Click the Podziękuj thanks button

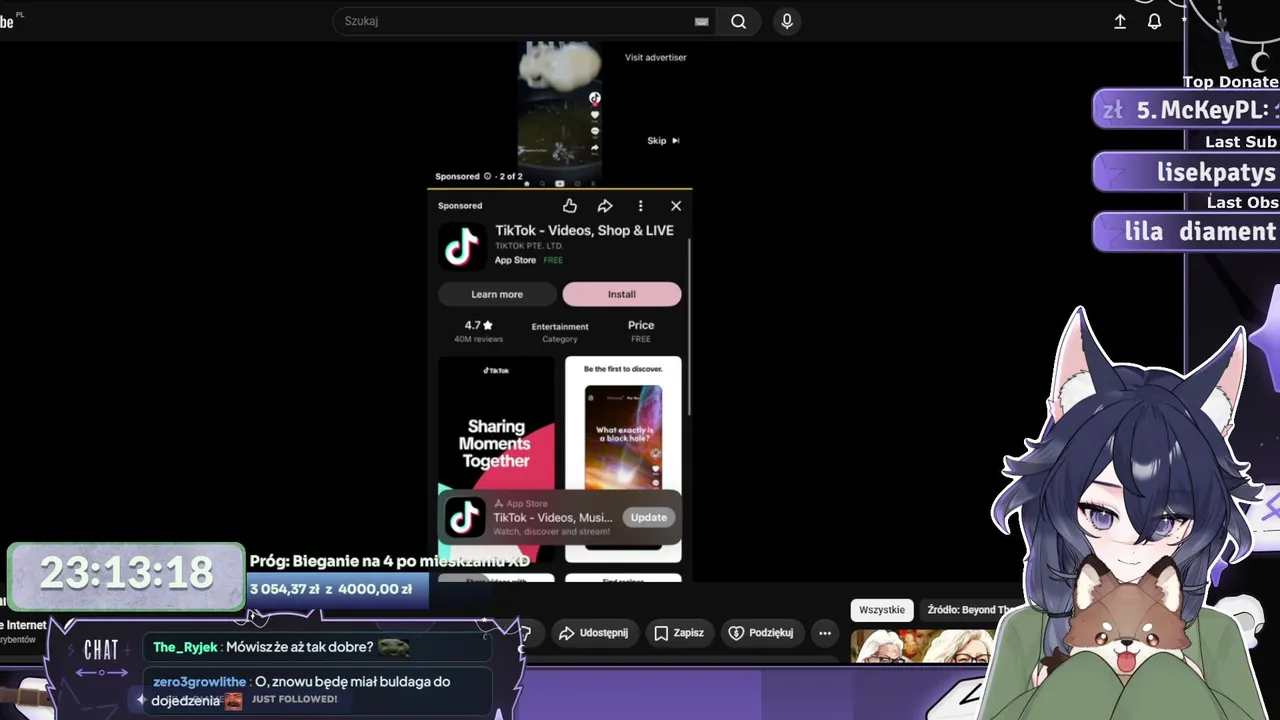[764, 633]
